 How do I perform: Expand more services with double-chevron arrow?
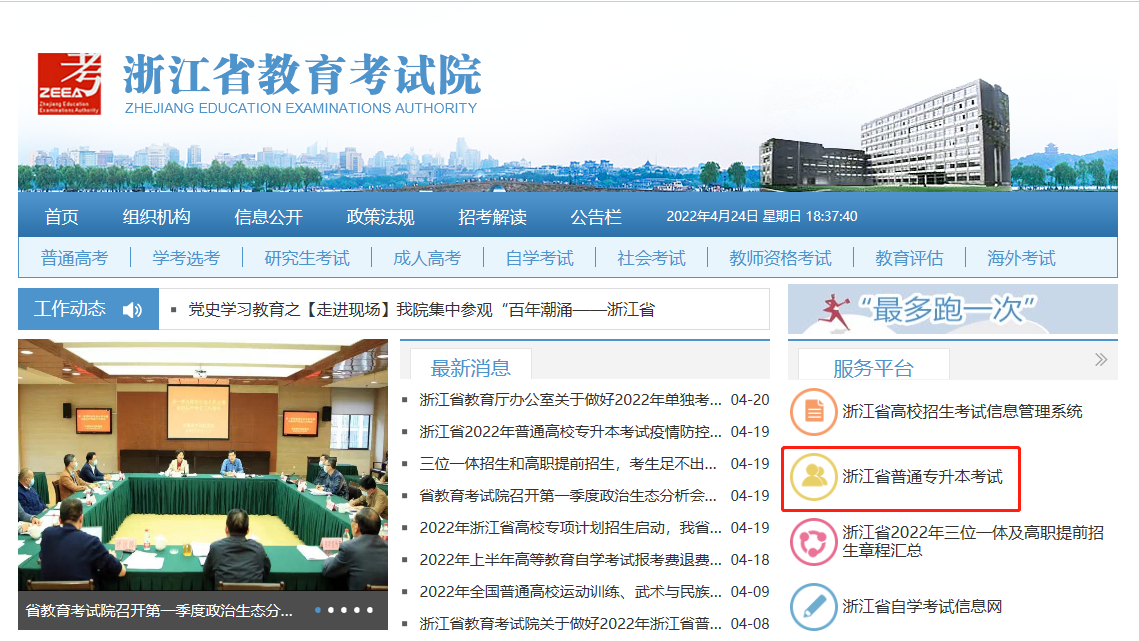(x=1101, y=360)
